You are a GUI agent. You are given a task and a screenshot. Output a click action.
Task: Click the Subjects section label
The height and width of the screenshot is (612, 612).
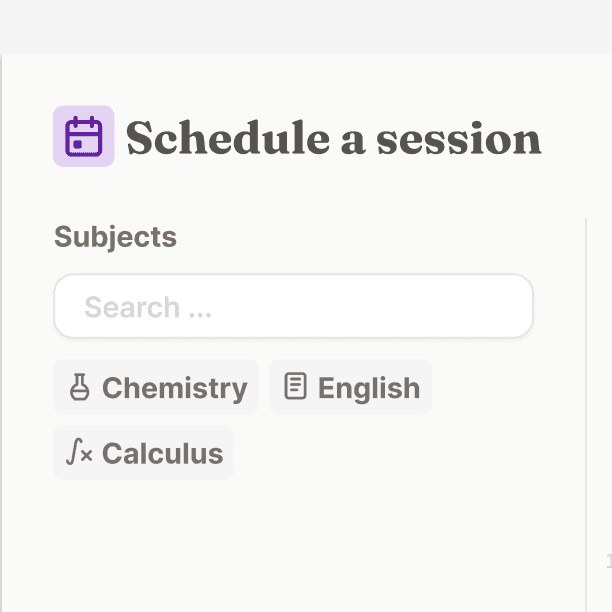(x=116, y=237)
